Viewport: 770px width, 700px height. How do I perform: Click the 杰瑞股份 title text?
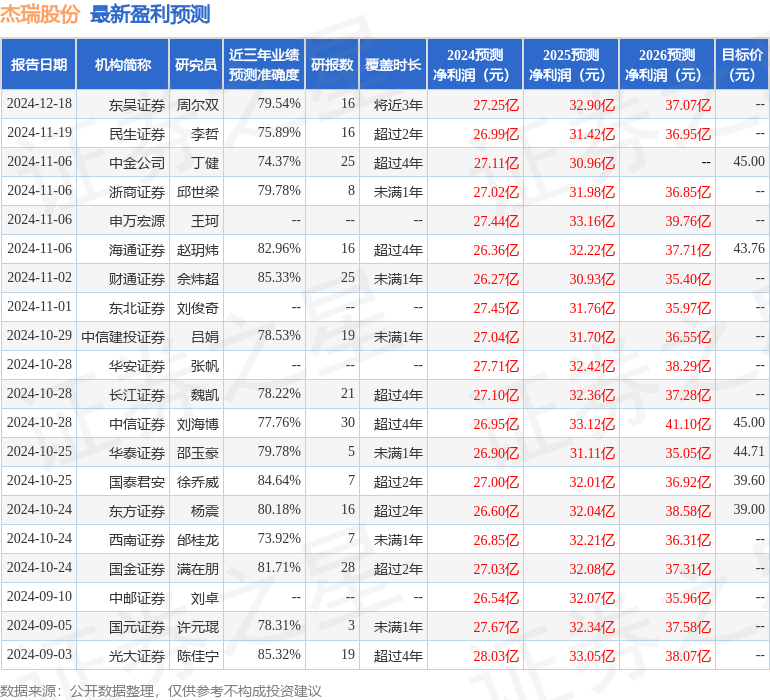[x=40, y=14]
